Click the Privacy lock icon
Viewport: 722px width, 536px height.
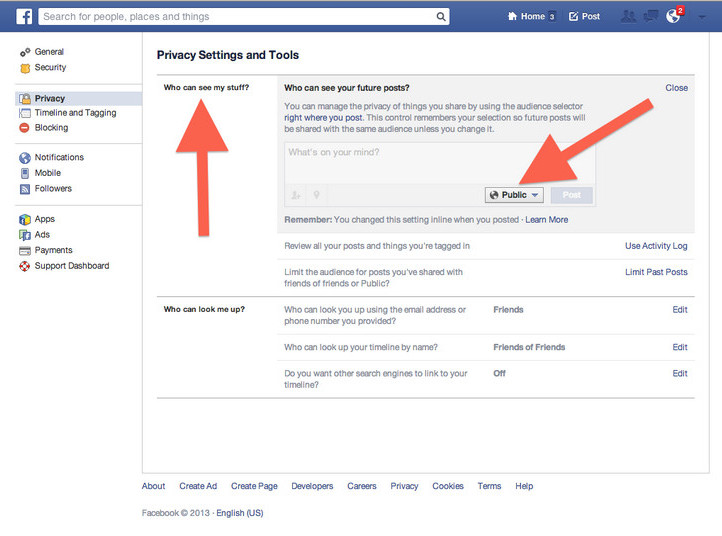(25, 99)
